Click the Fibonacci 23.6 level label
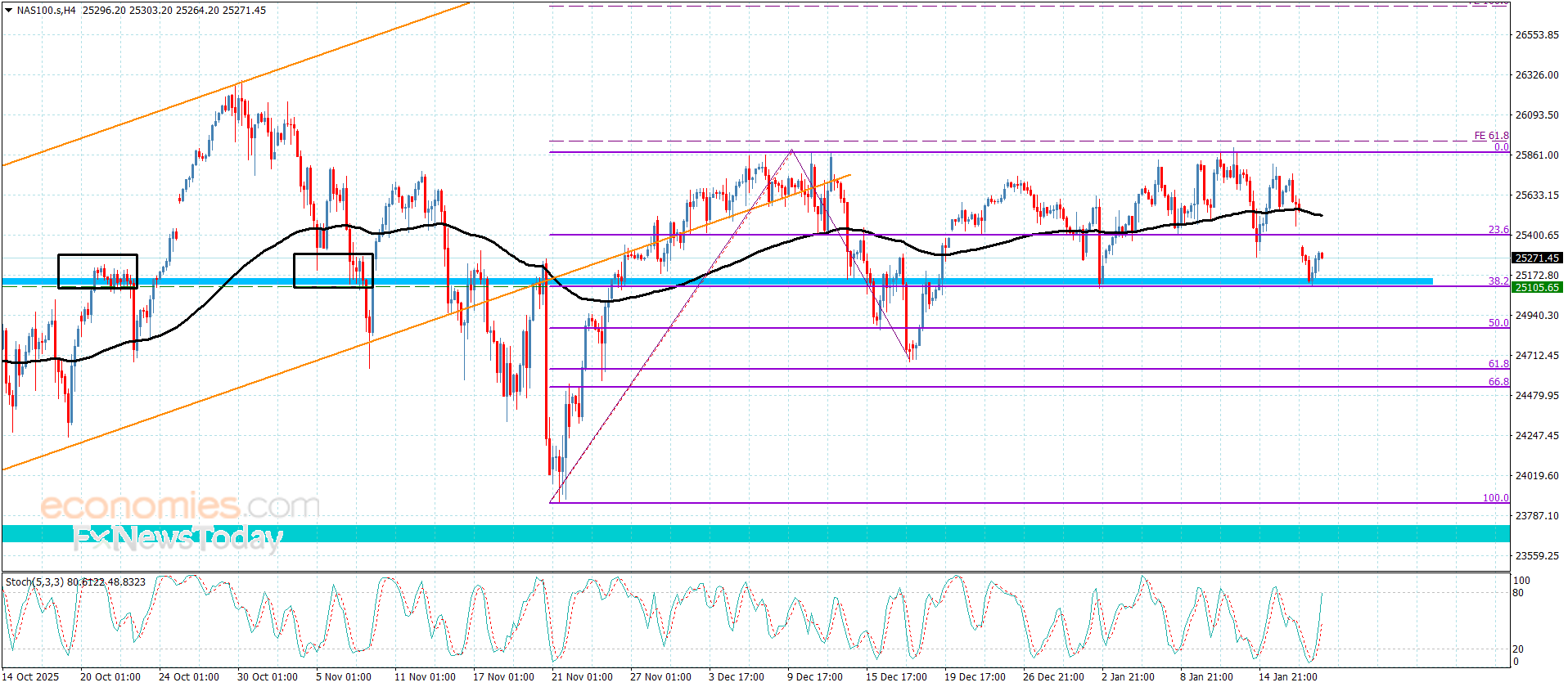Screen dimensions: 1568x687 [x=1498, y=230]
